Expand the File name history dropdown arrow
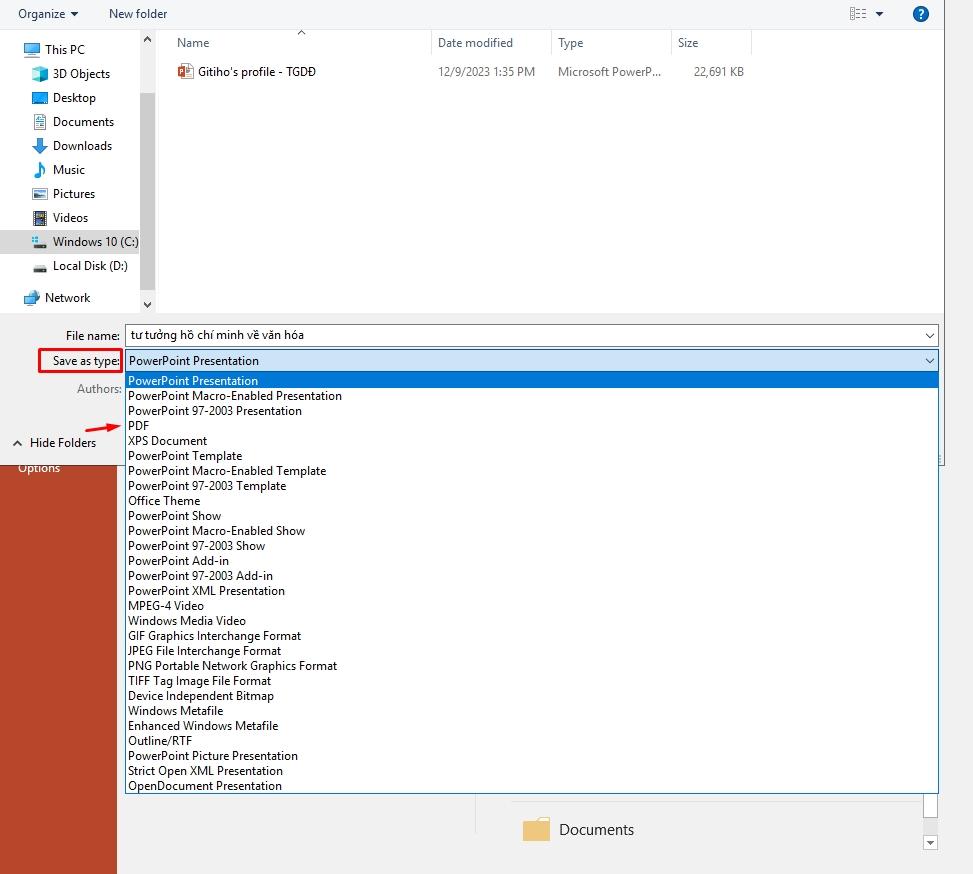 [929, 336]
